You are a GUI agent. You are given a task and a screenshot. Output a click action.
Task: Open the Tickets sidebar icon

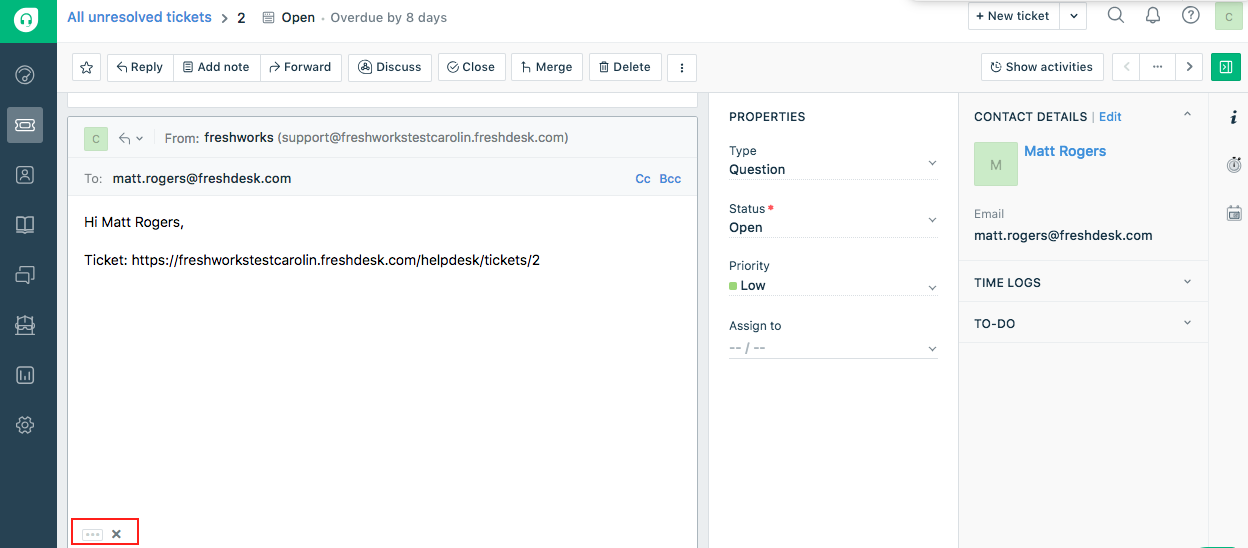[26, 125]
